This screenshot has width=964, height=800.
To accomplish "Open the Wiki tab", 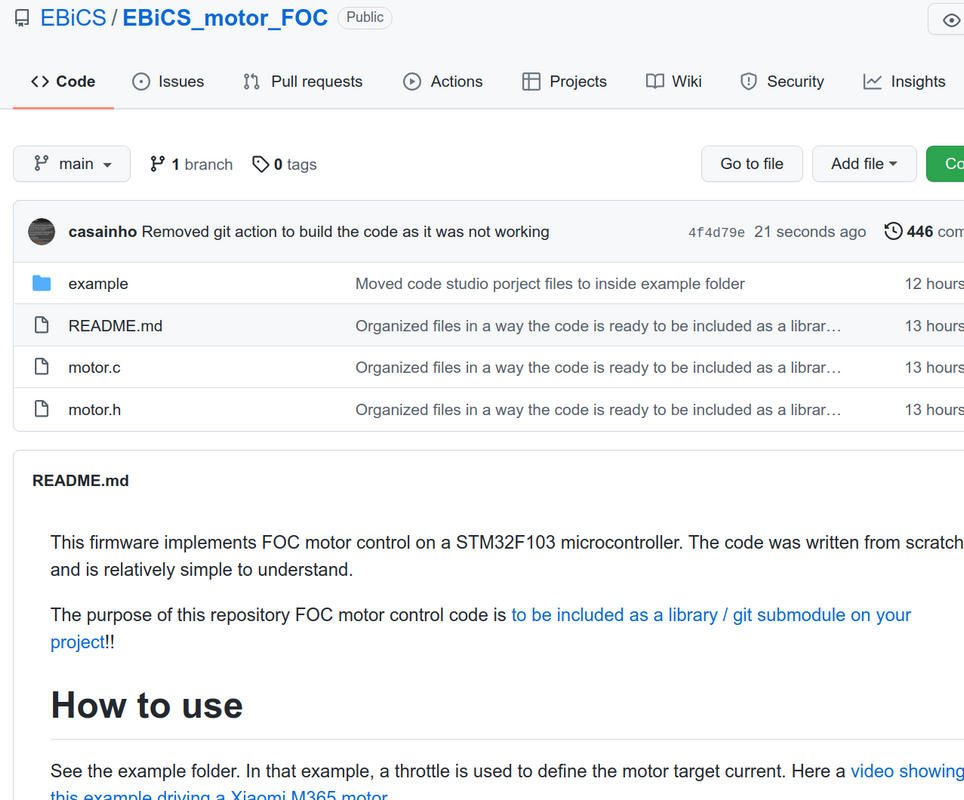I will (x=674, y=81).
